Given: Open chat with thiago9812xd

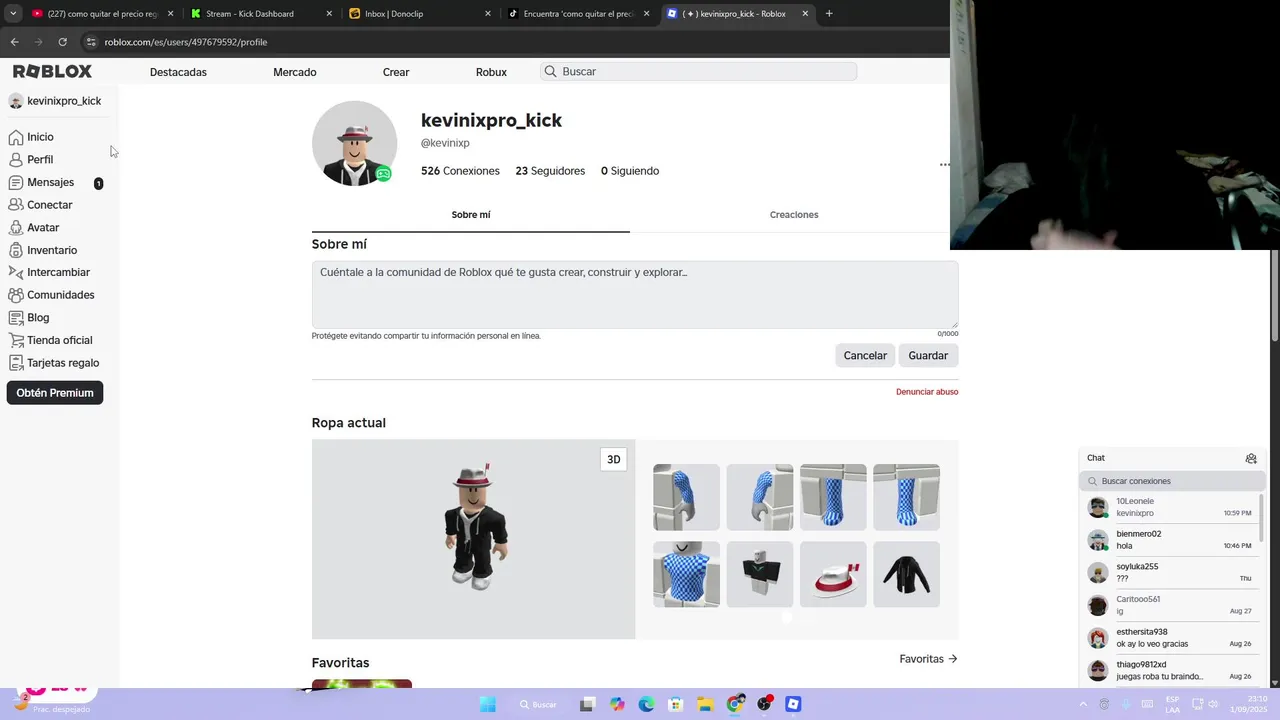Looking at the screenshot, I should 1170,670.
